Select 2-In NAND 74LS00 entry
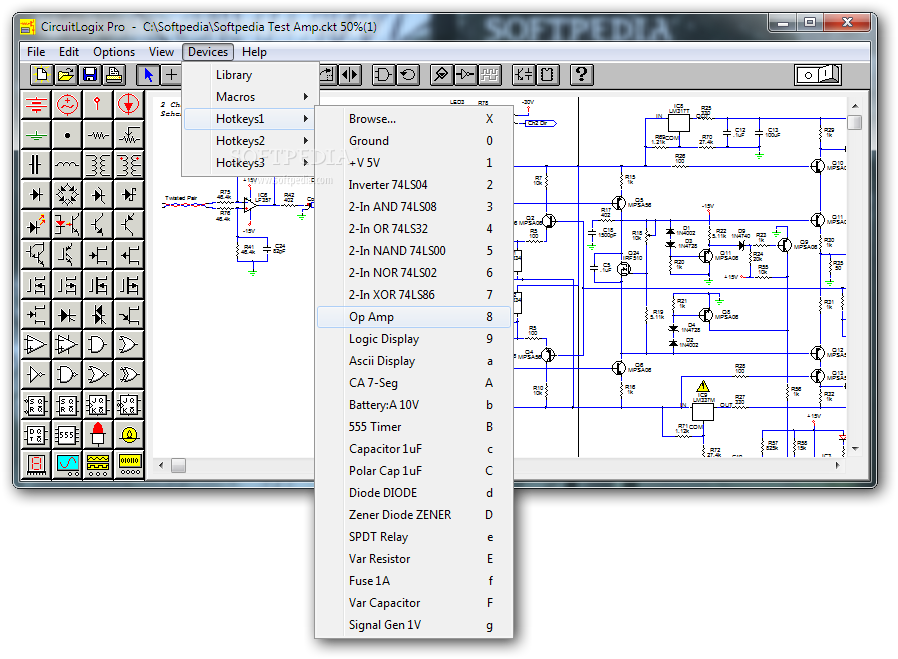Screen dimensions: 898x659 click(413, 251)
